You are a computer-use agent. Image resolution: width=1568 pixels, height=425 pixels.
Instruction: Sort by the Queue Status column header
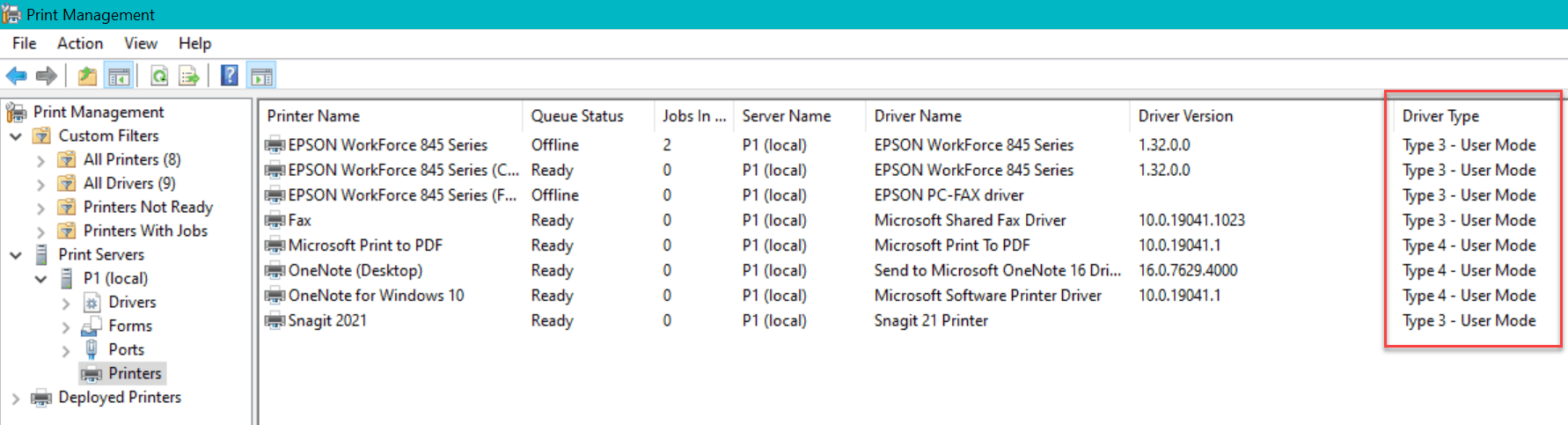click(588, 116)
